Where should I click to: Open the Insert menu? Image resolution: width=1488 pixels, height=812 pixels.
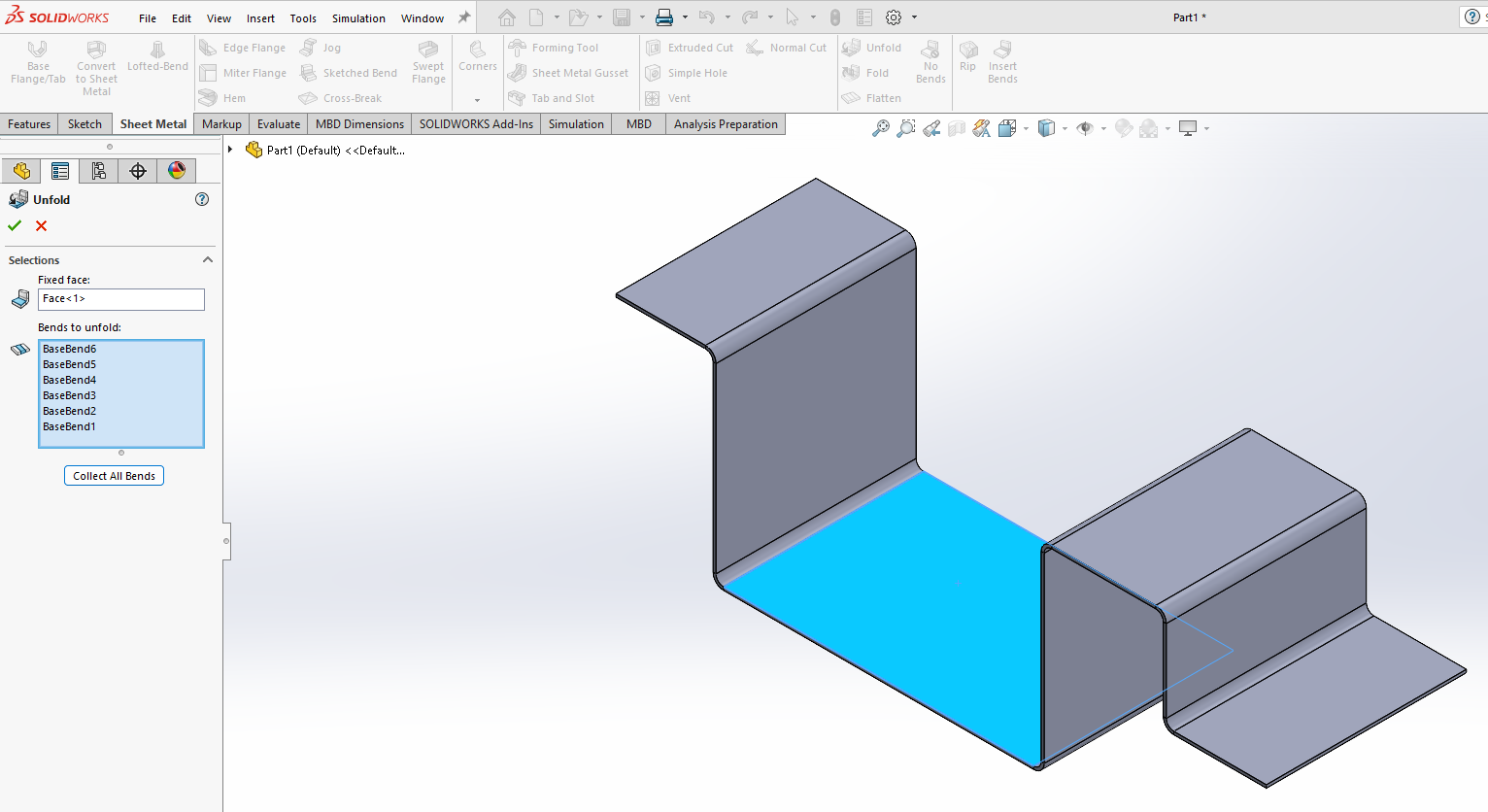pyautogui.click(x=260, y=18)
